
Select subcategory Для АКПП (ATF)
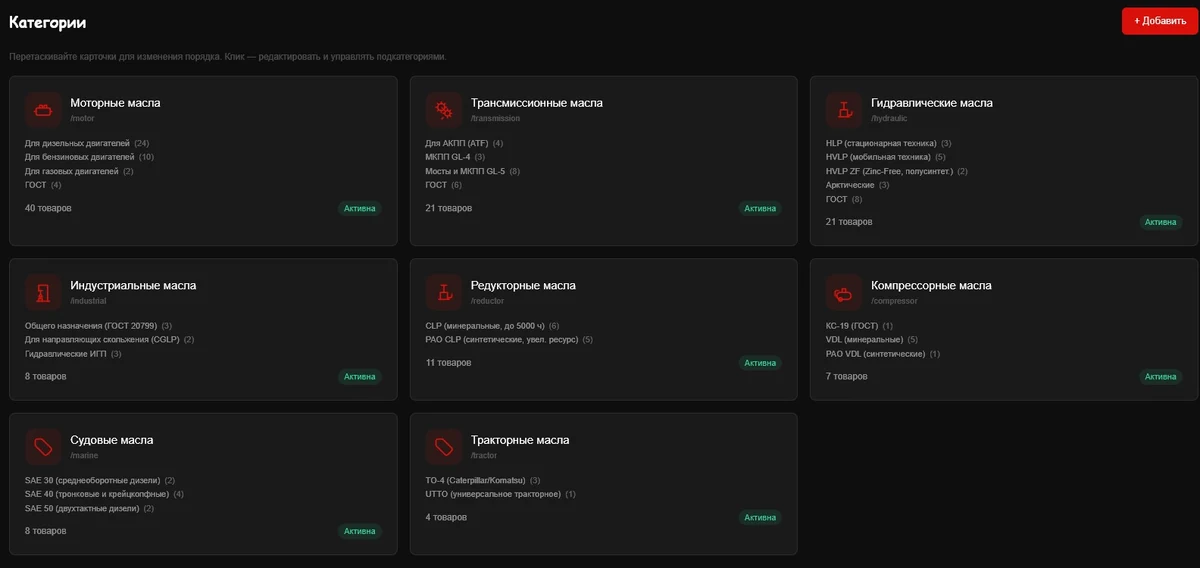coord(457,143)
